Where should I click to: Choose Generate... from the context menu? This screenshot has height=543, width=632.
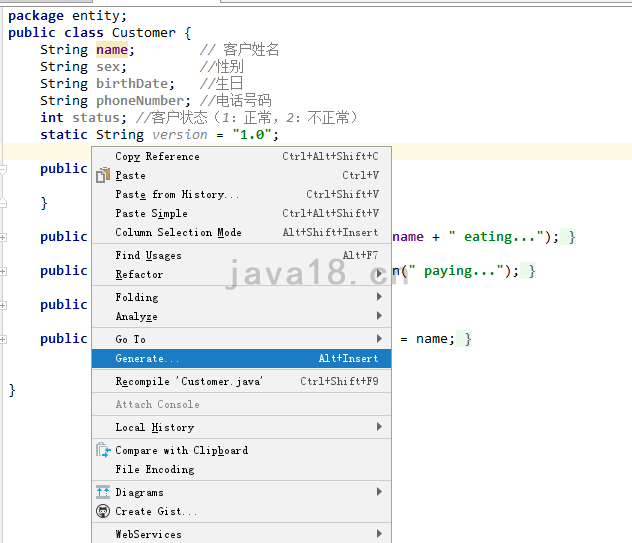[147, 358]
